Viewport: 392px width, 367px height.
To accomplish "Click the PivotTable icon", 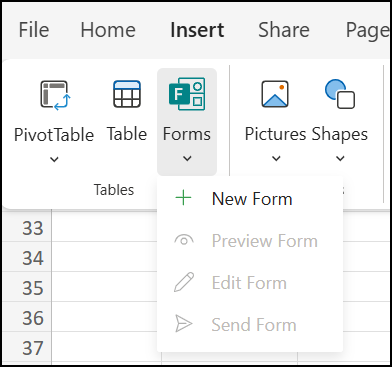I will 55,95.
